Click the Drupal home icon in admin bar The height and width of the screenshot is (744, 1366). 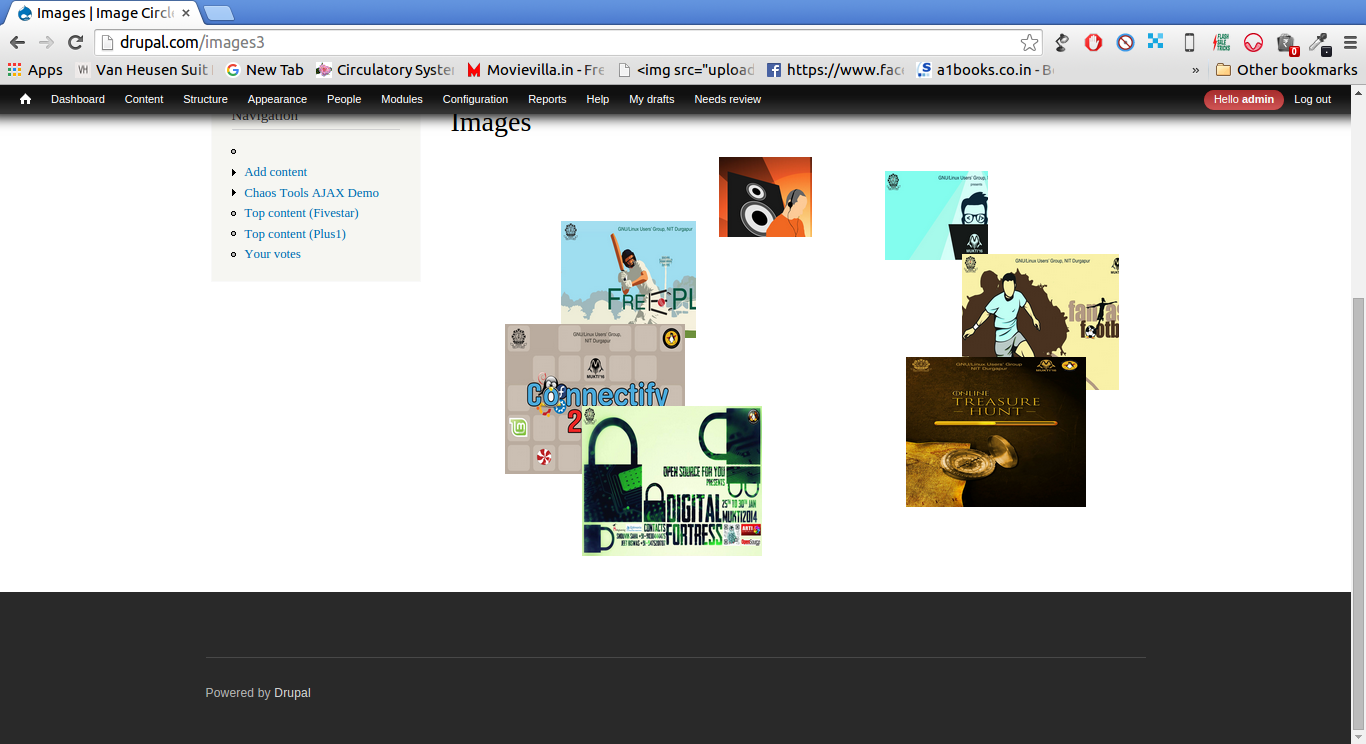tap(25, 99)
